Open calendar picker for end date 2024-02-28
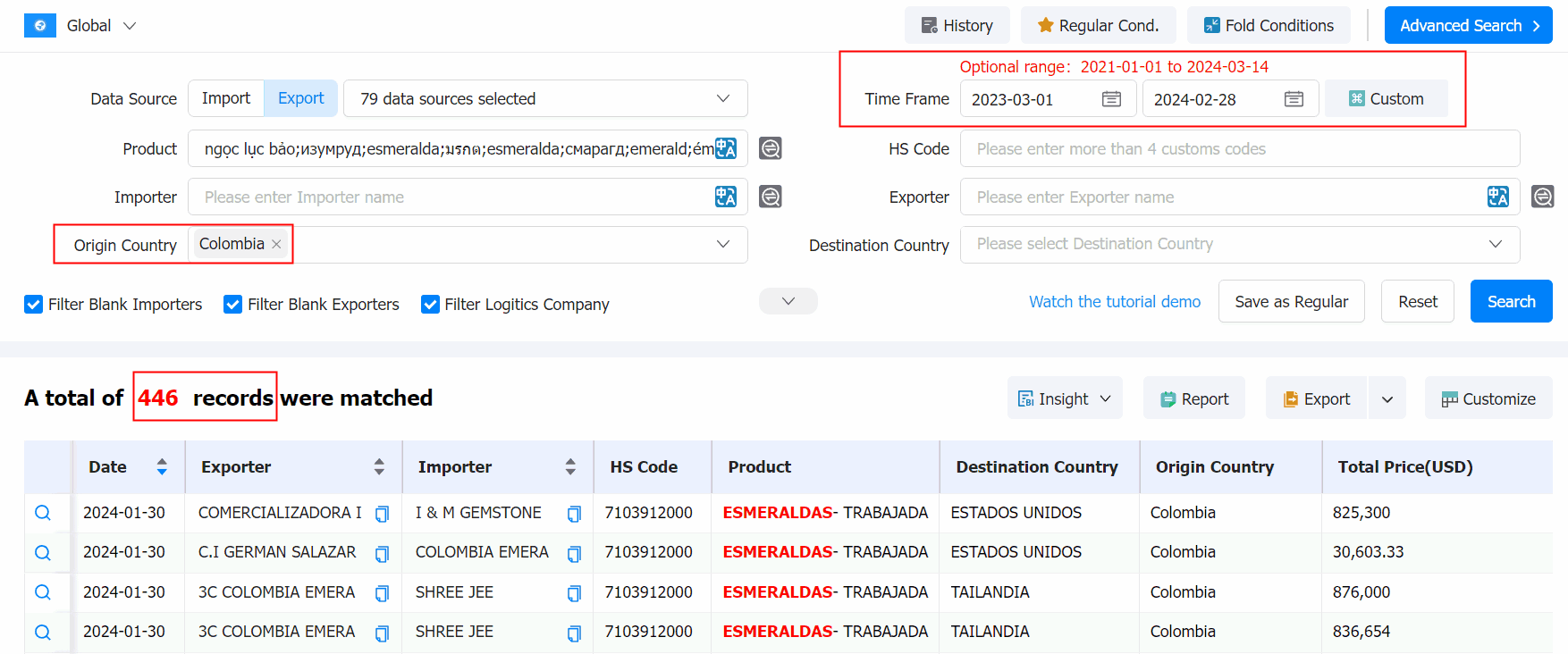1568x654 pixels. (x=1294, y=99)
